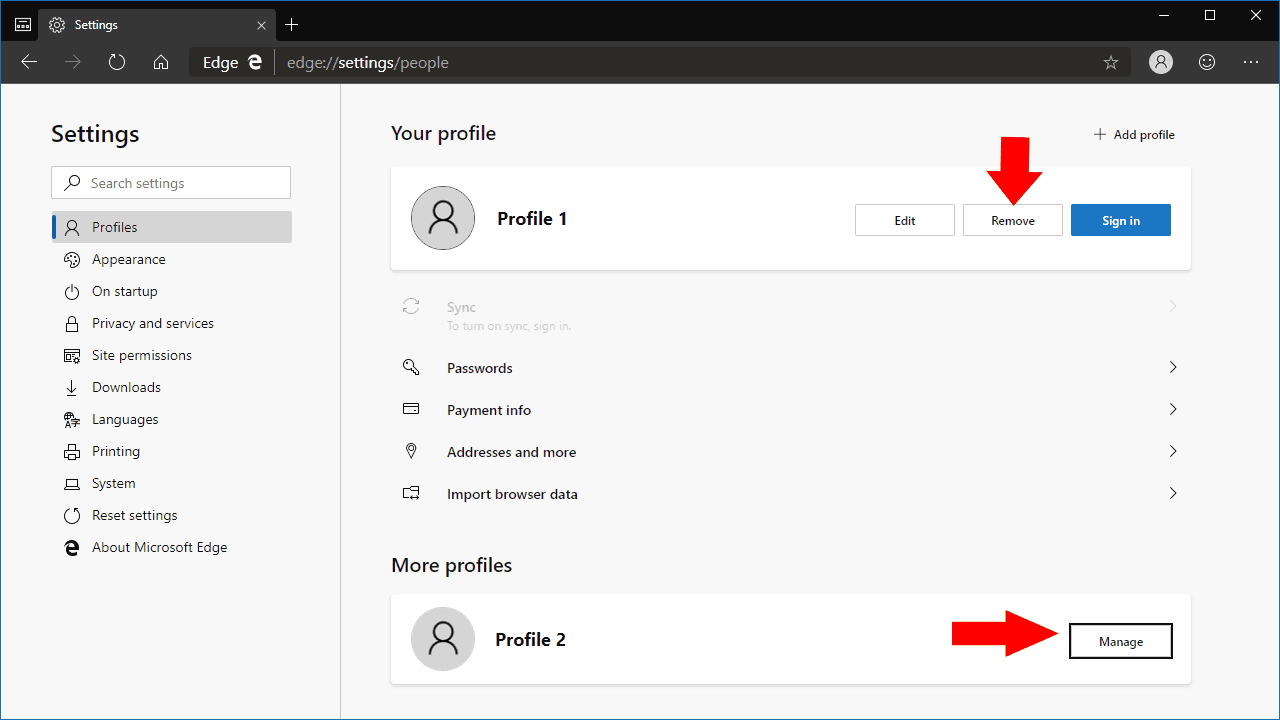Go back using the back arrow
The height and width of the screenshot is (720, 1280).
[29, 62]
